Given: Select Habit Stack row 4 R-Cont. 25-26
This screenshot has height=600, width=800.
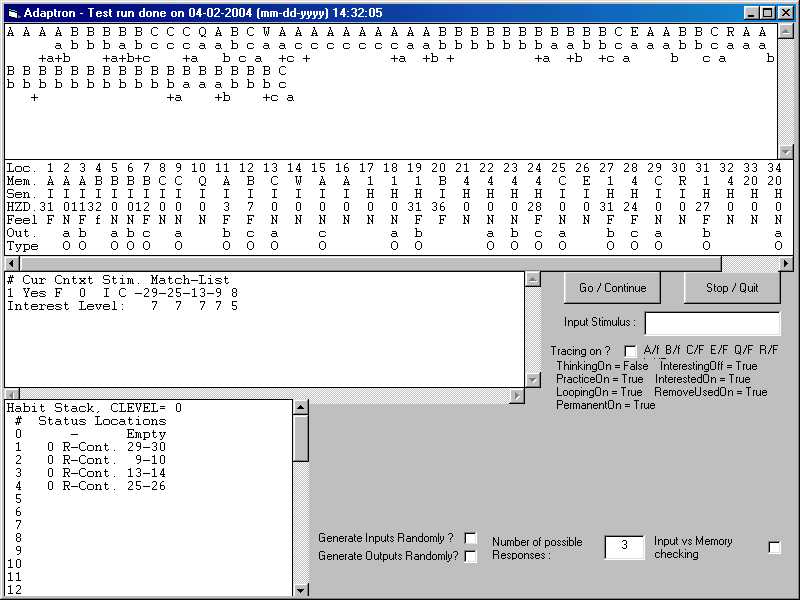Looking at the screenshot, I should tap(91, 486).
